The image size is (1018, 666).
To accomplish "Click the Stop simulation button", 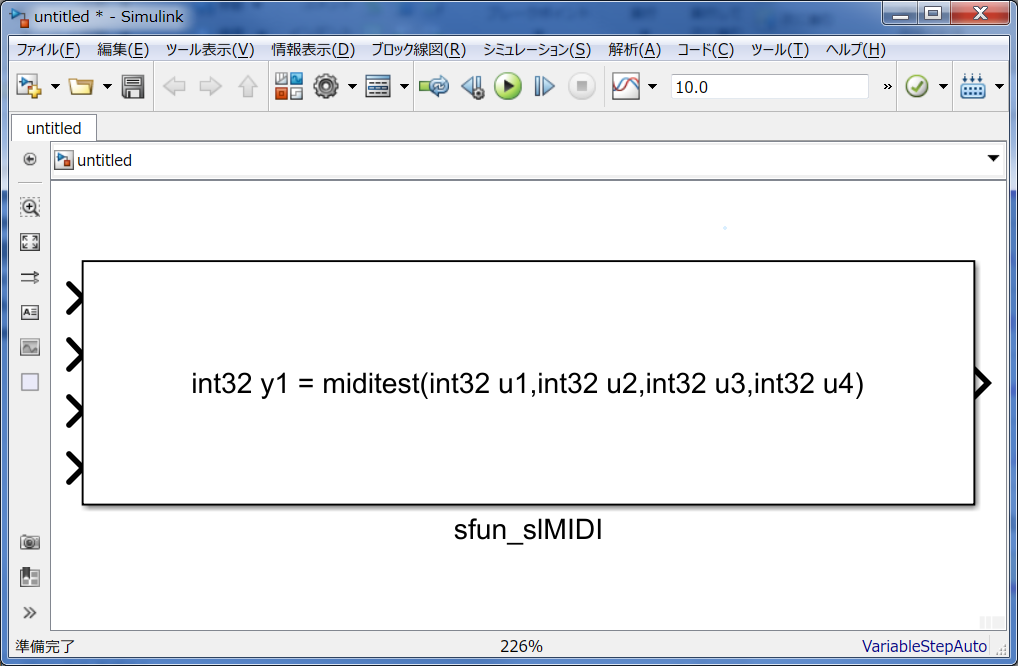I will 582,86.
